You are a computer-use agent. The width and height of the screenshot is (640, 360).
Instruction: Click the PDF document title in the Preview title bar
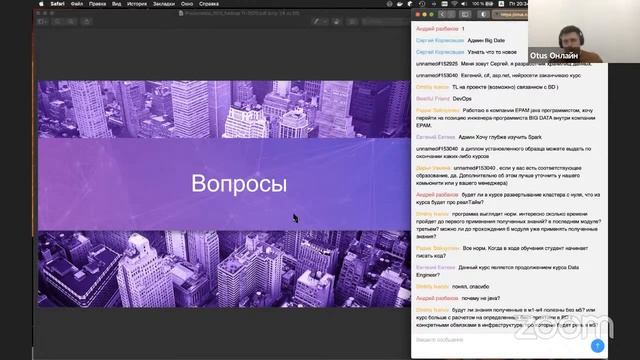[239, 13]
